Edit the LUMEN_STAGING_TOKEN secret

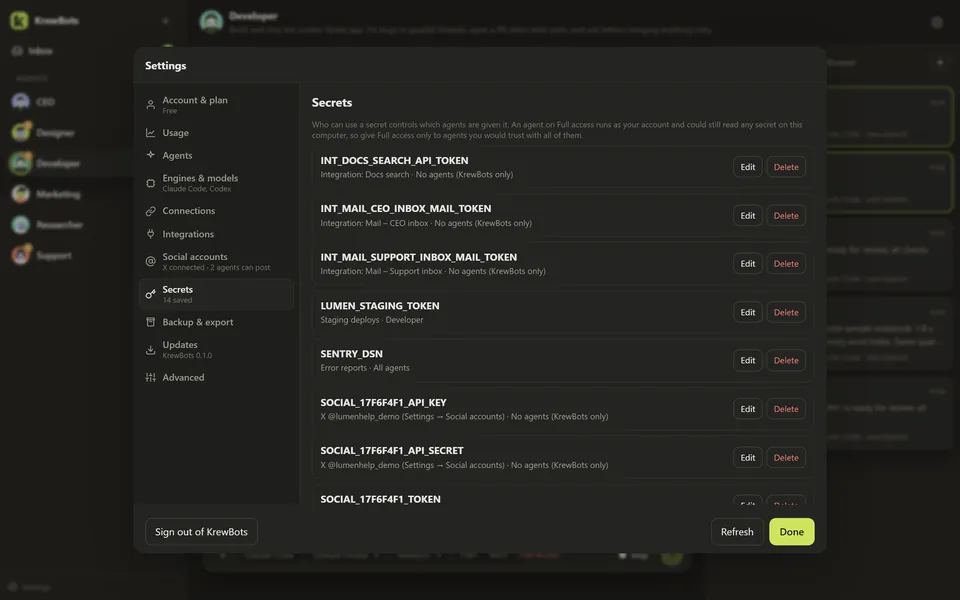(x=748, y=312)
